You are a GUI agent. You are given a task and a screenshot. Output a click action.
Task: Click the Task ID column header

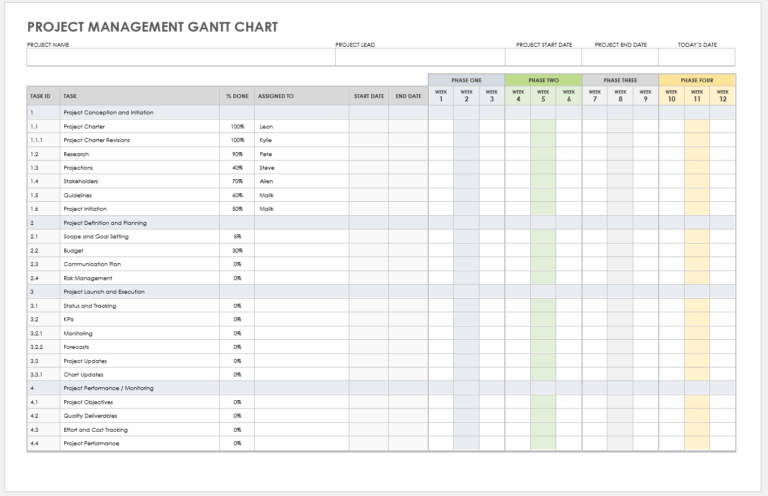click(x=43, y=96)
